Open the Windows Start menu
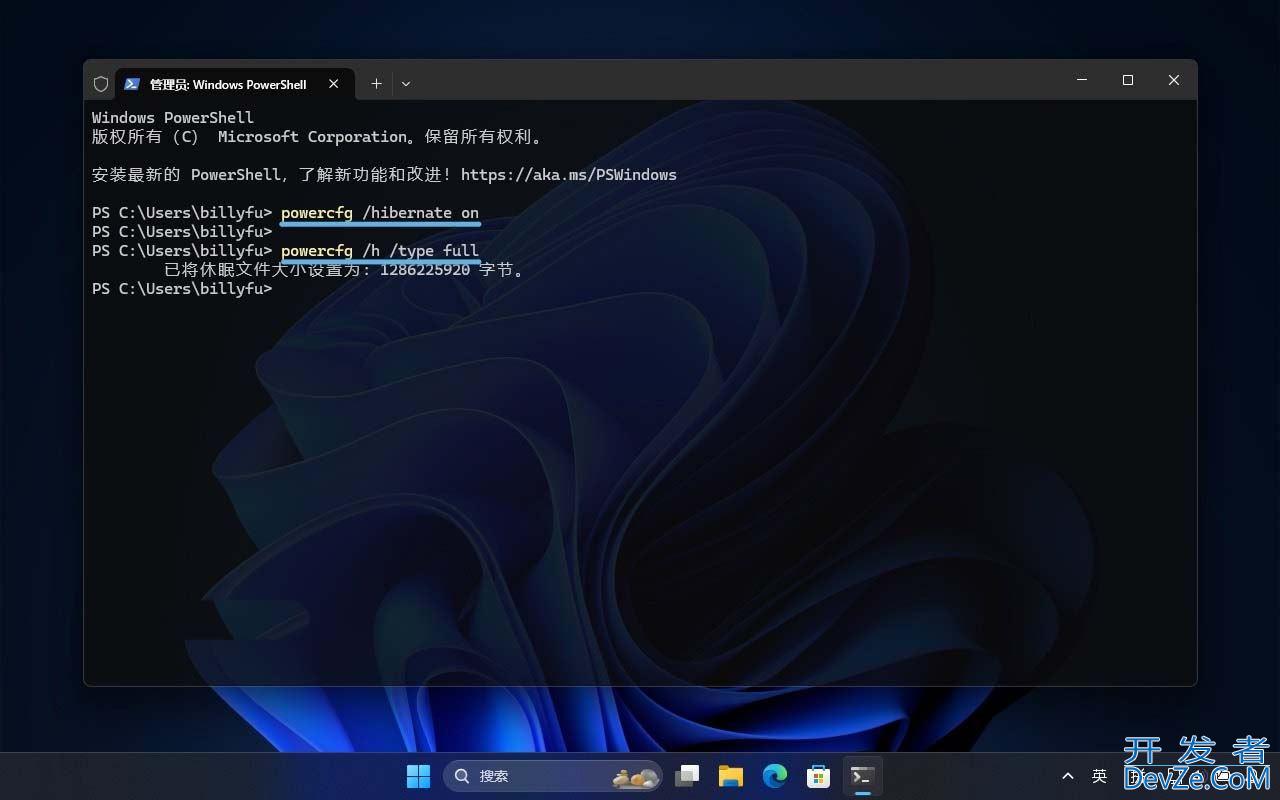 pyautogui.click(x=418, y=776)
